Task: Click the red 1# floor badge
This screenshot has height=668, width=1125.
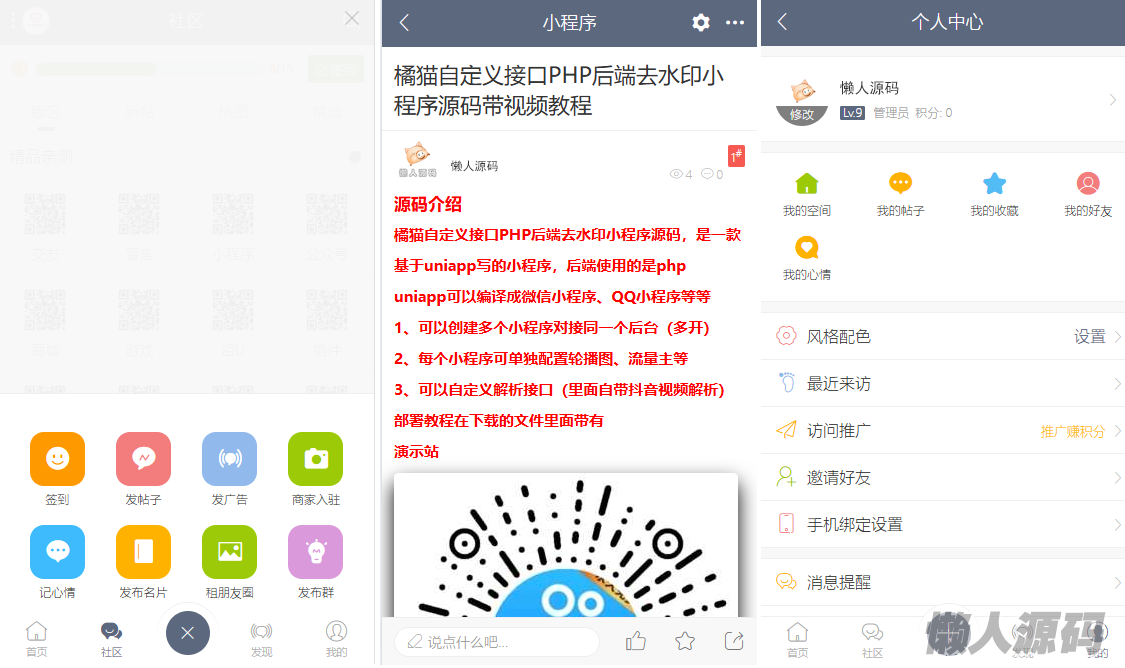Action: (x=736, y=156)
